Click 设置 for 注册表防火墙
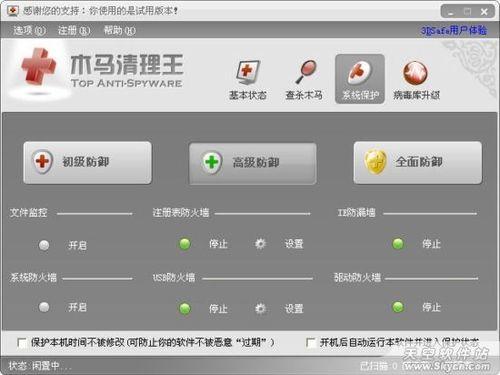The height and width of the screenshot is (375, 500). point(294,244)
